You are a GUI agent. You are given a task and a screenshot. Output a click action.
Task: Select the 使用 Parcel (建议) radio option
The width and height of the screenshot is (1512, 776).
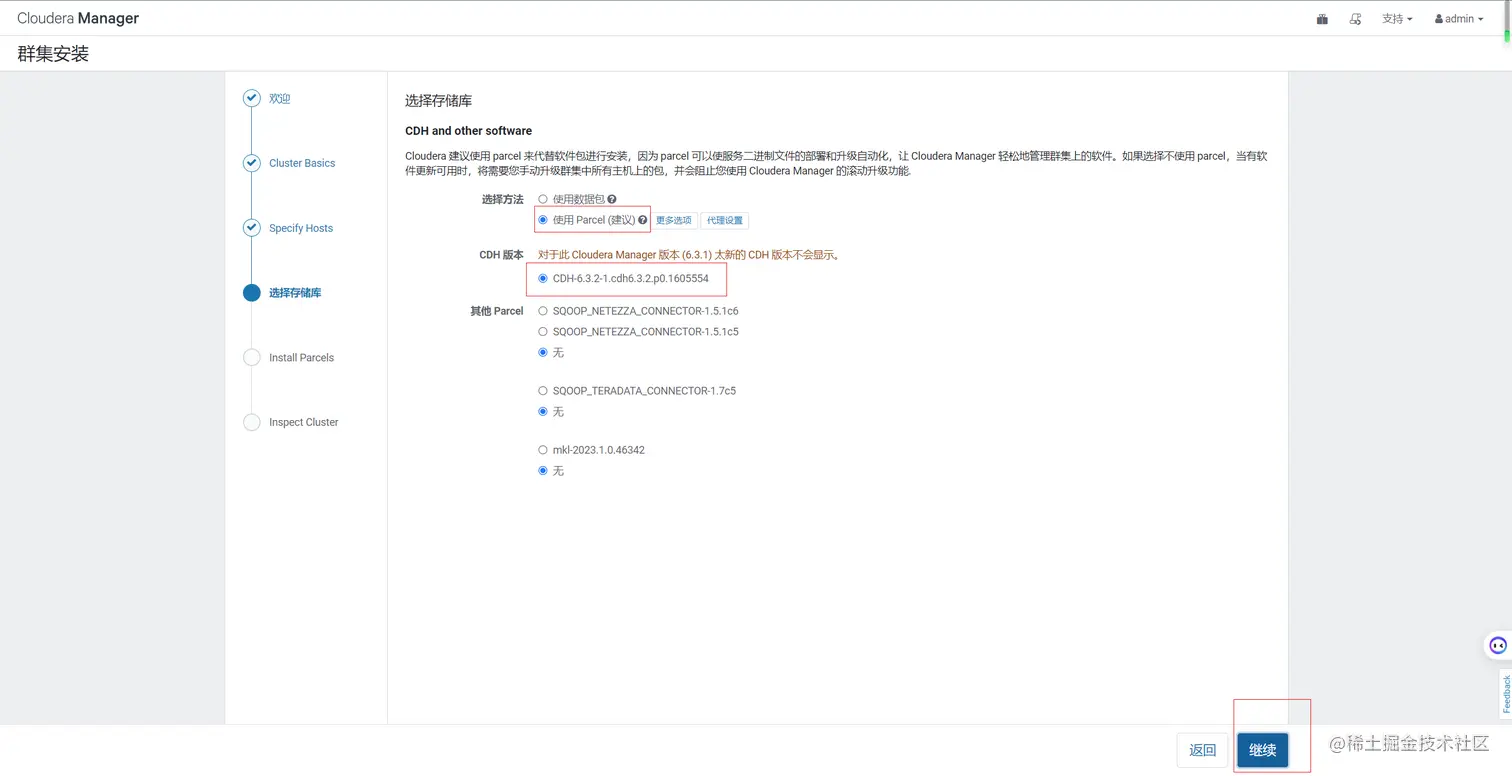tap(543, 220)
